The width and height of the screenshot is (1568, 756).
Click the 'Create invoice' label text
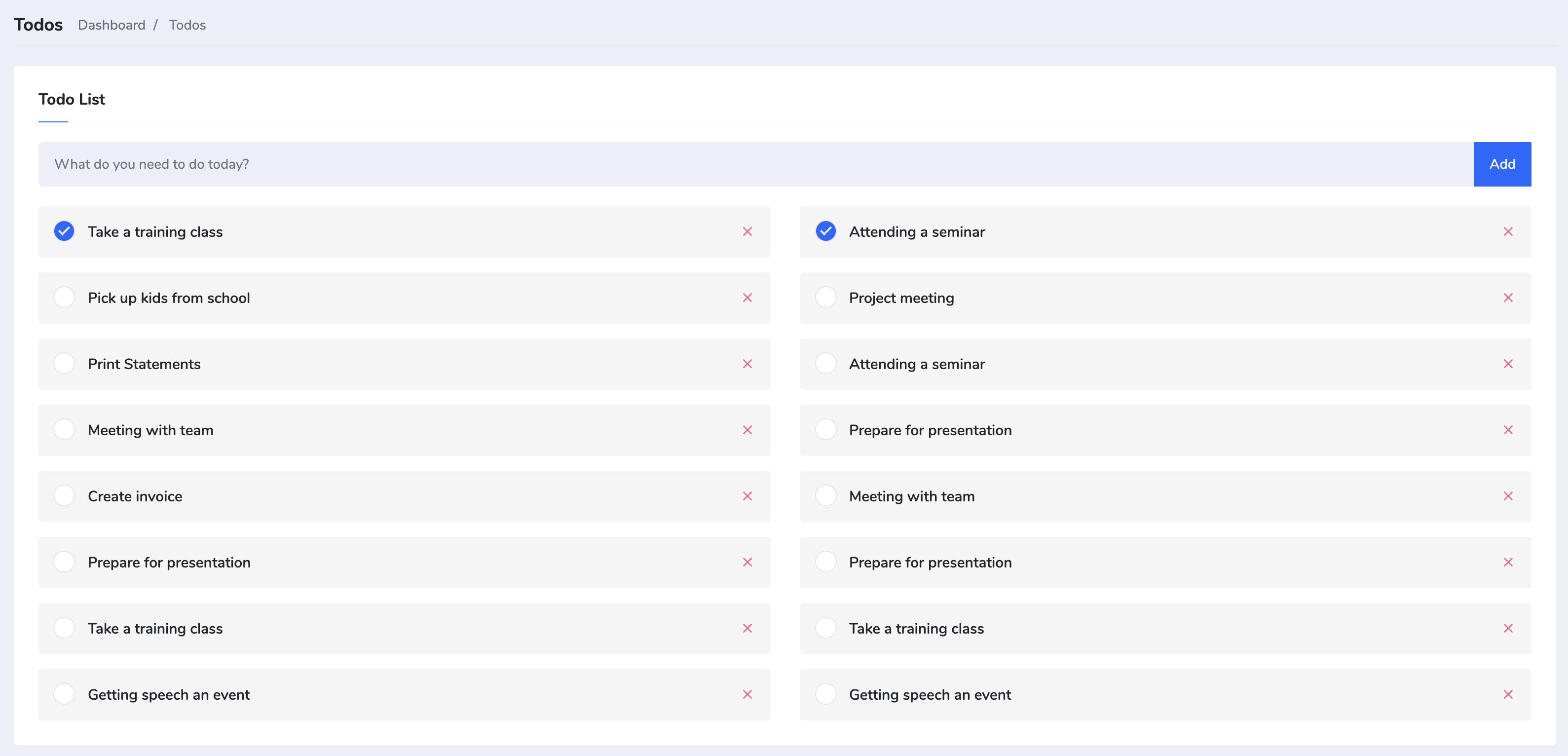[135, 497]
